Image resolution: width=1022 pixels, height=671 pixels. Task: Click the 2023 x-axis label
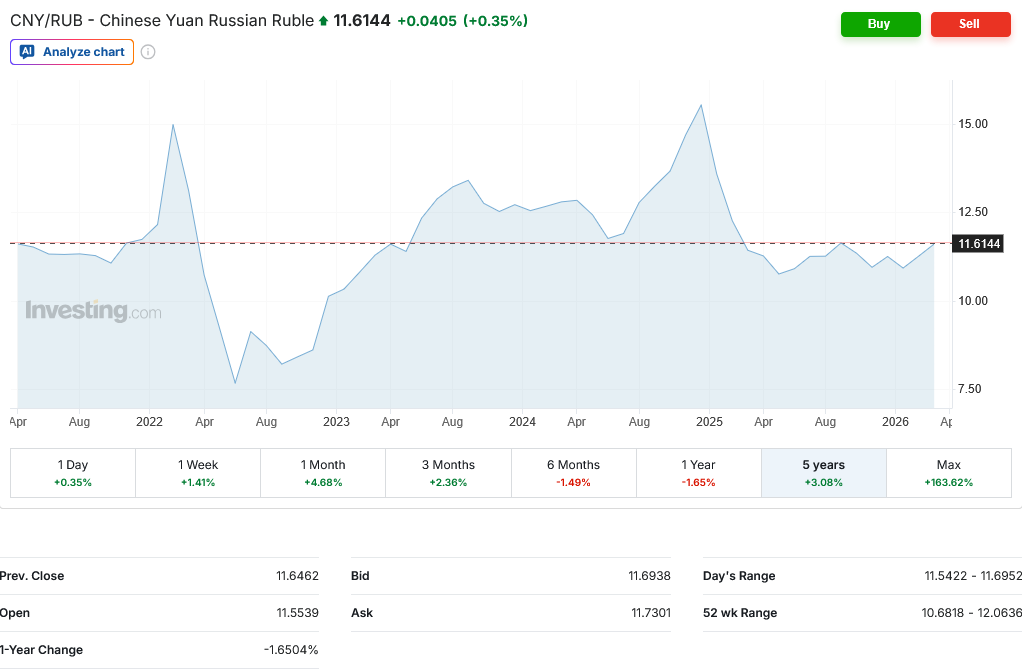(x=336, y=422)
